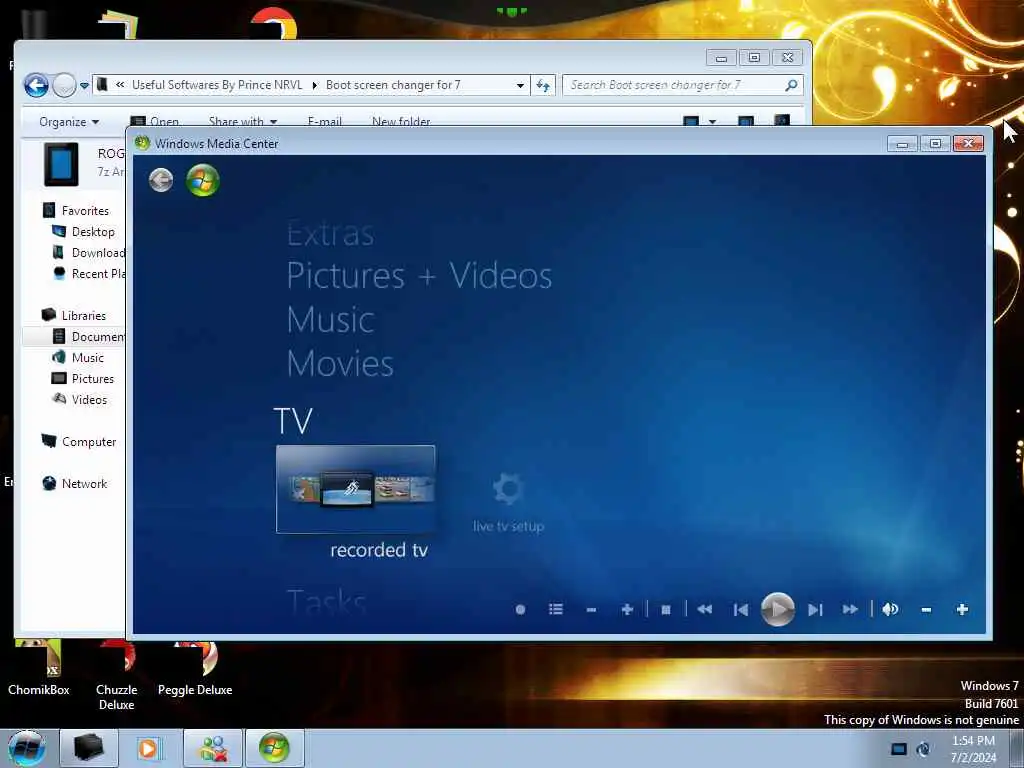This screenshot has height=768, width=1024.
Task: Skip to next track button
Action: coord(814,609)
